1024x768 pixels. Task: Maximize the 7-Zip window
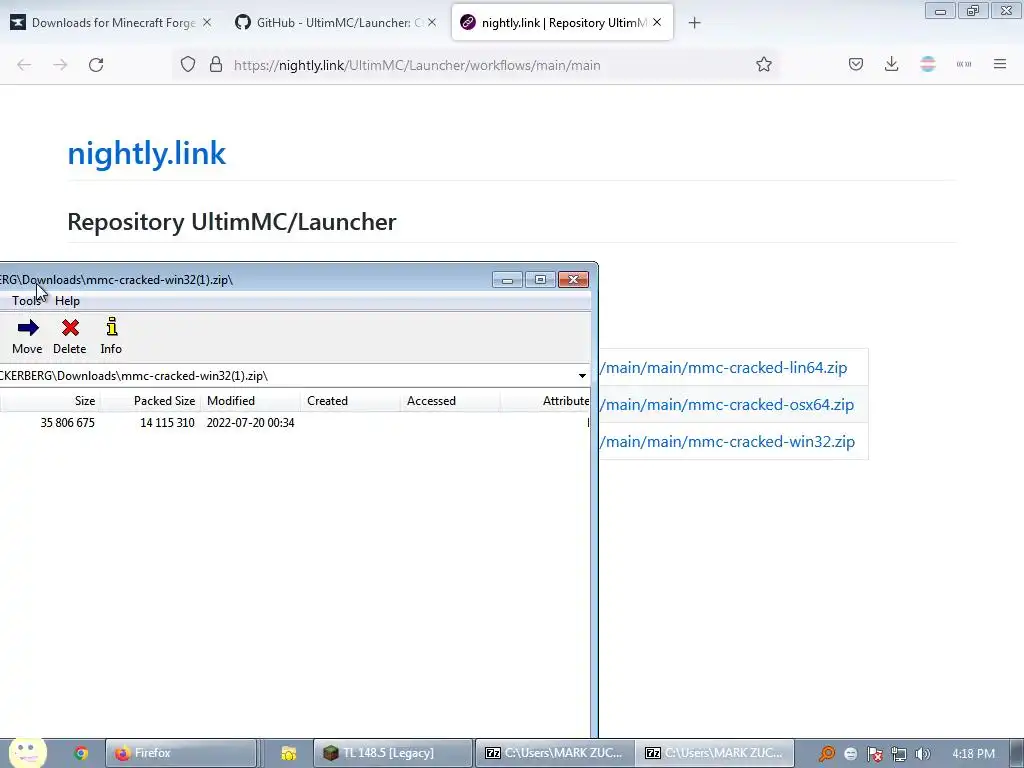pos(540,280)
